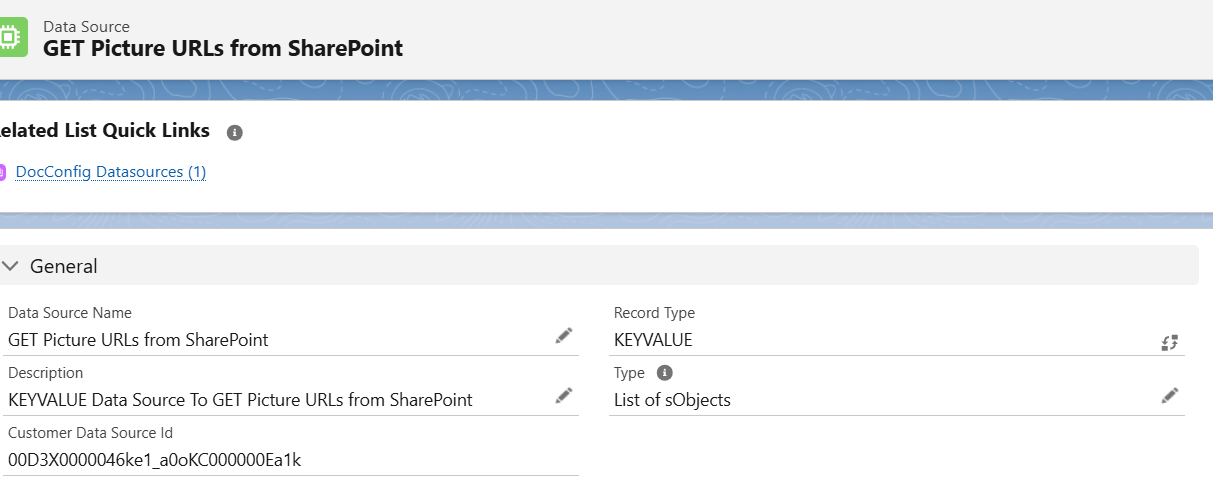1213x492 pixels.
Task: Edit the Description field pencil
Action: pyautogui.click(x=564, y=395)
